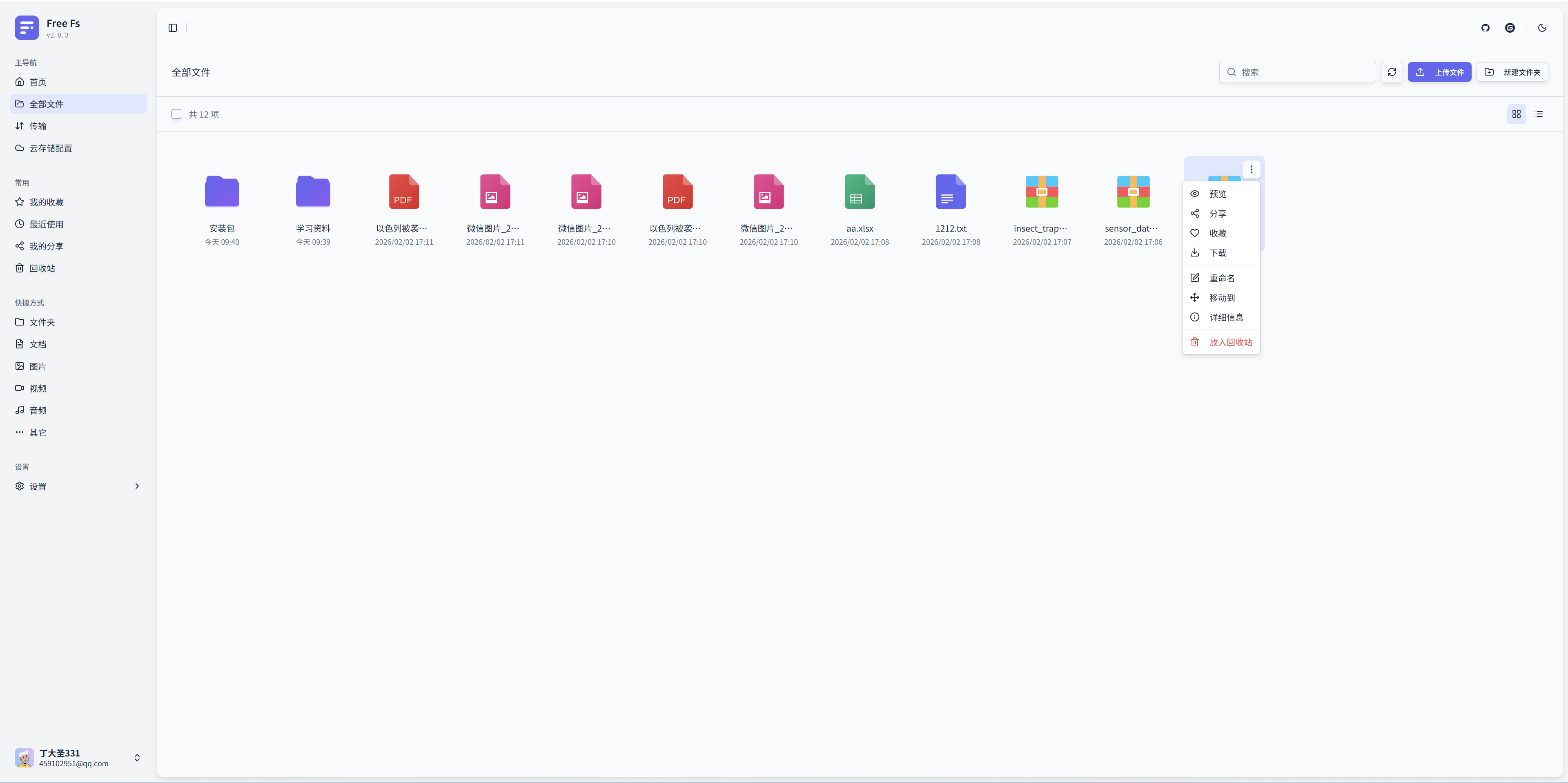Choose 下载 from the context menu
Screen dimensions: 1568x783
1217,253
